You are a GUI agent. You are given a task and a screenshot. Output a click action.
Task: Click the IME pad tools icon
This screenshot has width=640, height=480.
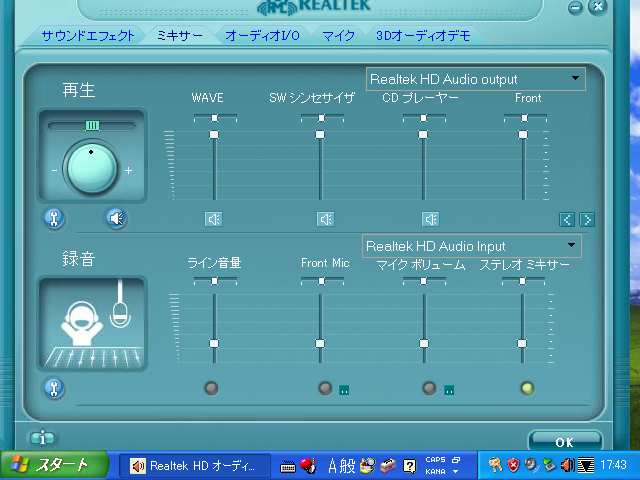(x=367, y=466)
